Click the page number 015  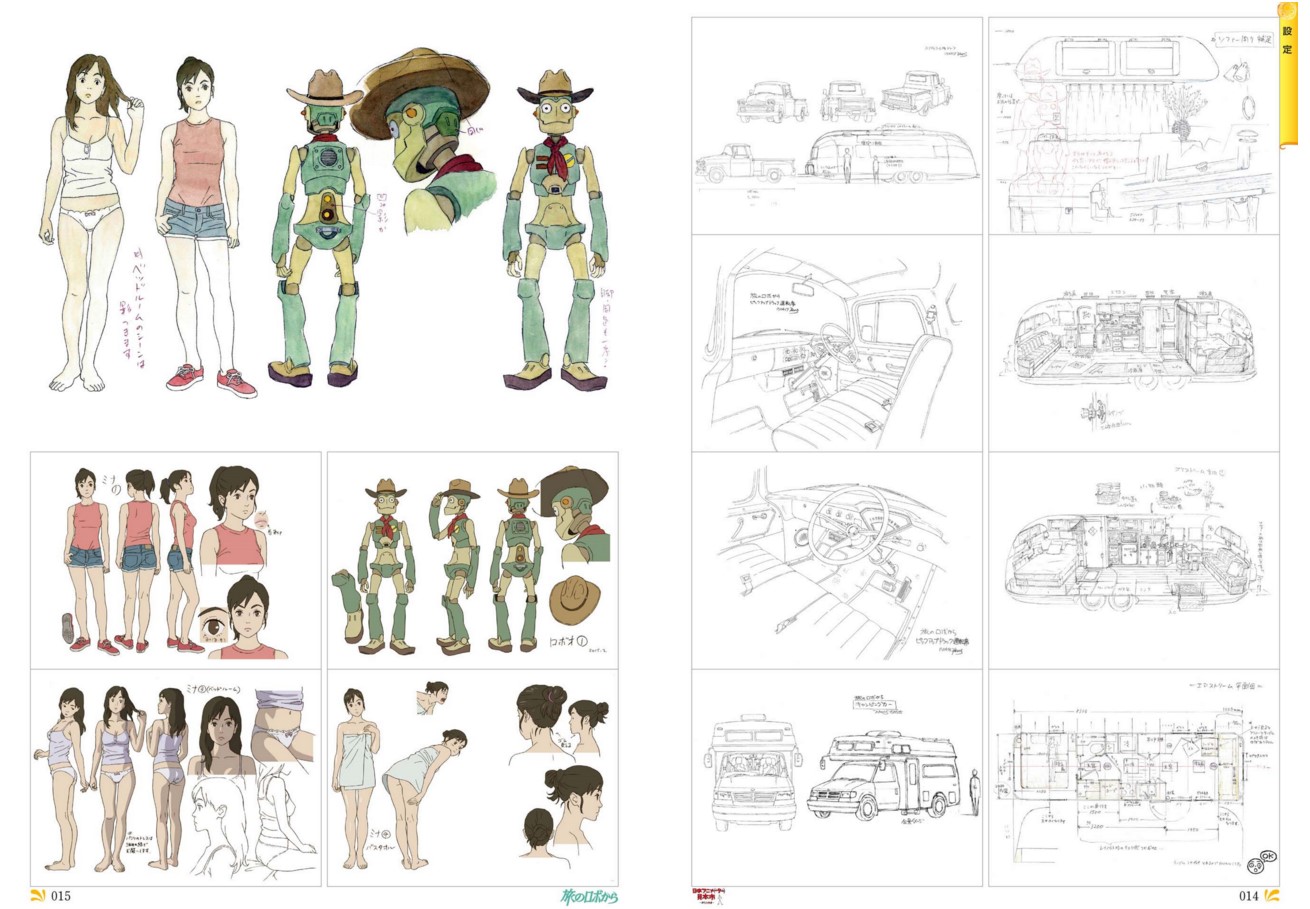click(61, 896)
